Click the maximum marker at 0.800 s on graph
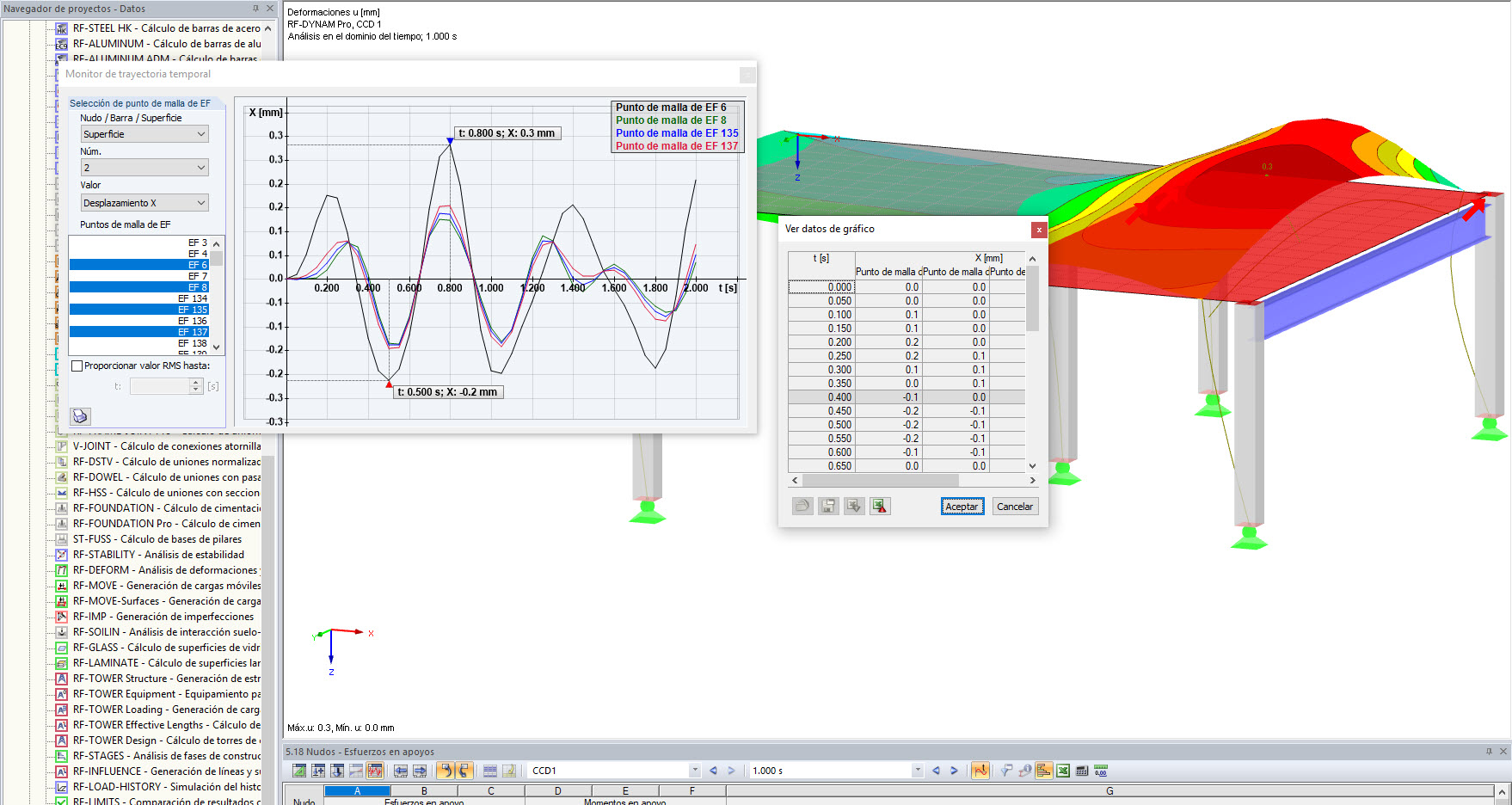The image size is (1512, 805). point(450,140)
